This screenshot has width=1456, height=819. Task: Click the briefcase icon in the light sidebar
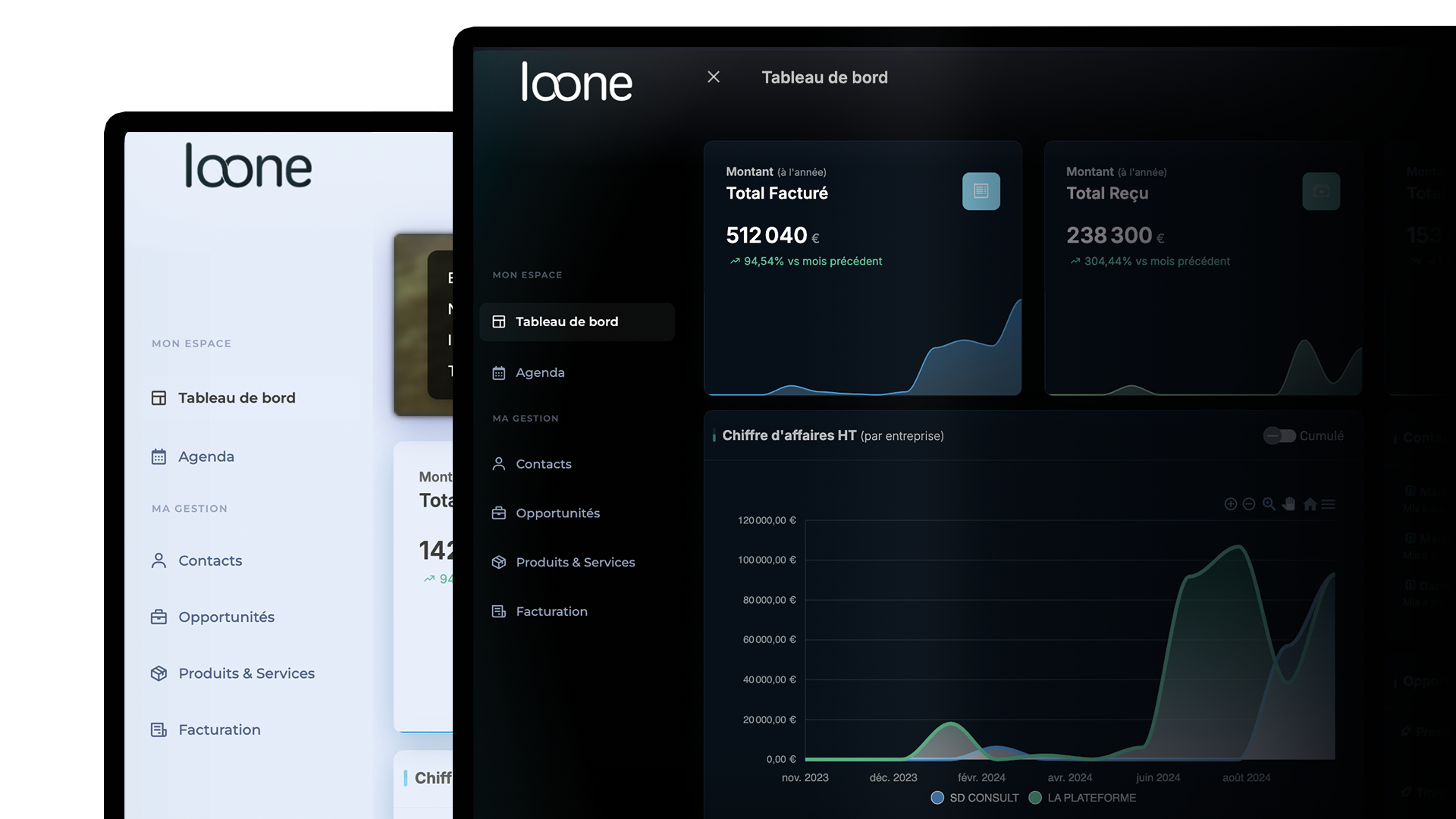click(x=158, y=617)
